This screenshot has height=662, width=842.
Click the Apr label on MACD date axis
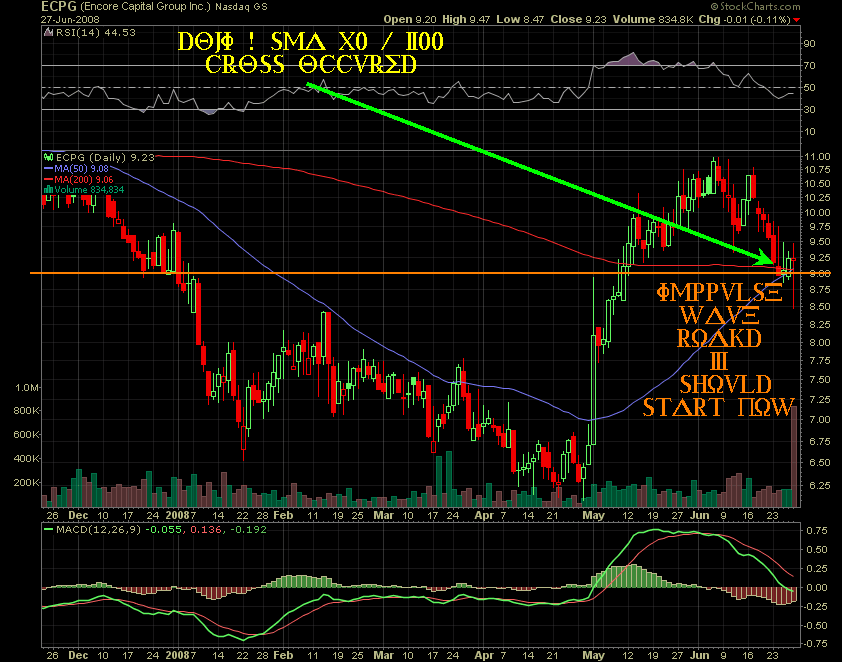[x=484, y=656]
